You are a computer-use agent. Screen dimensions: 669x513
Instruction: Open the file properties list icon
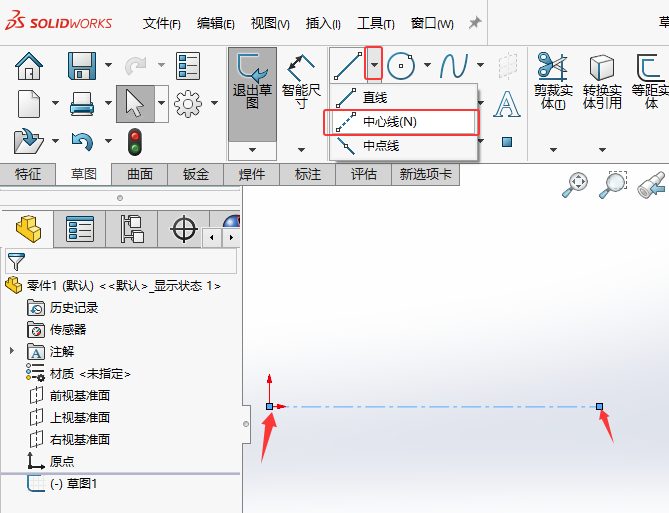188,66
